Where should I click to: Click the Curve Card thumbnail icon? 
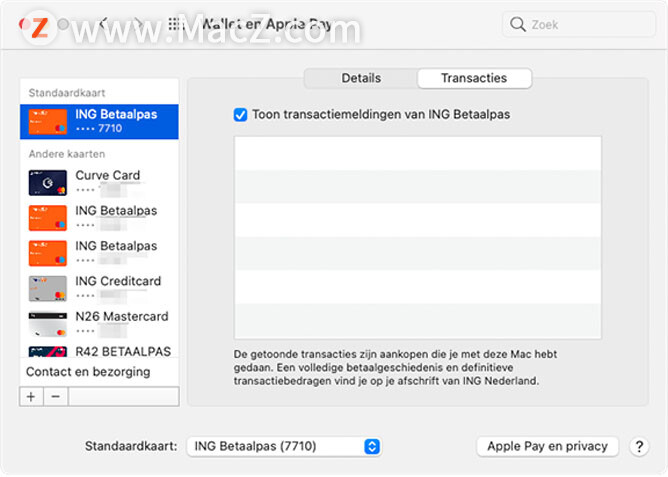[x=48, y=183]
